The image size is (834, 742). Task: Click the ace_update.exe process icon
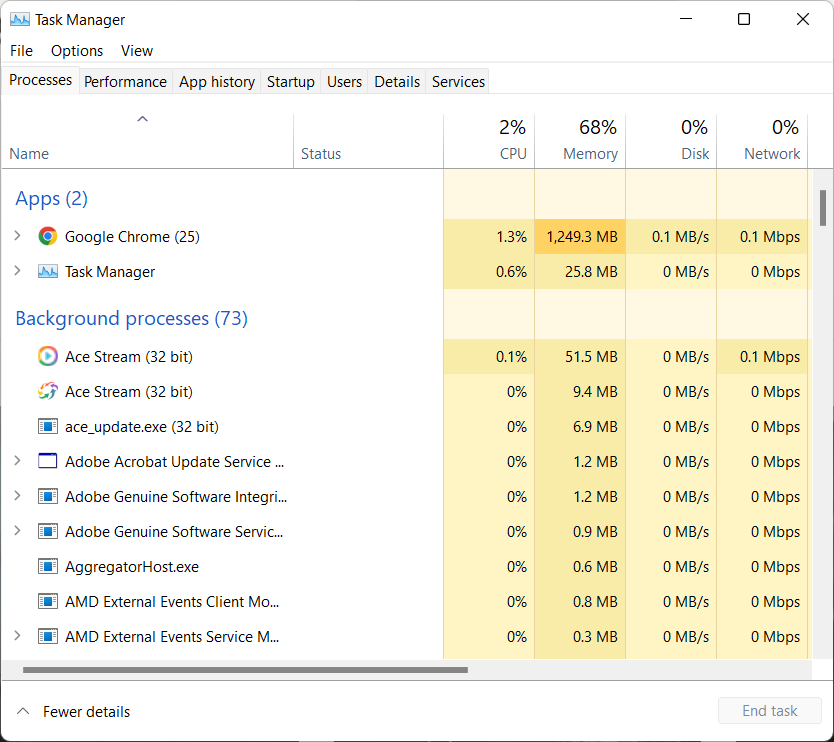(x=47, y=427)
